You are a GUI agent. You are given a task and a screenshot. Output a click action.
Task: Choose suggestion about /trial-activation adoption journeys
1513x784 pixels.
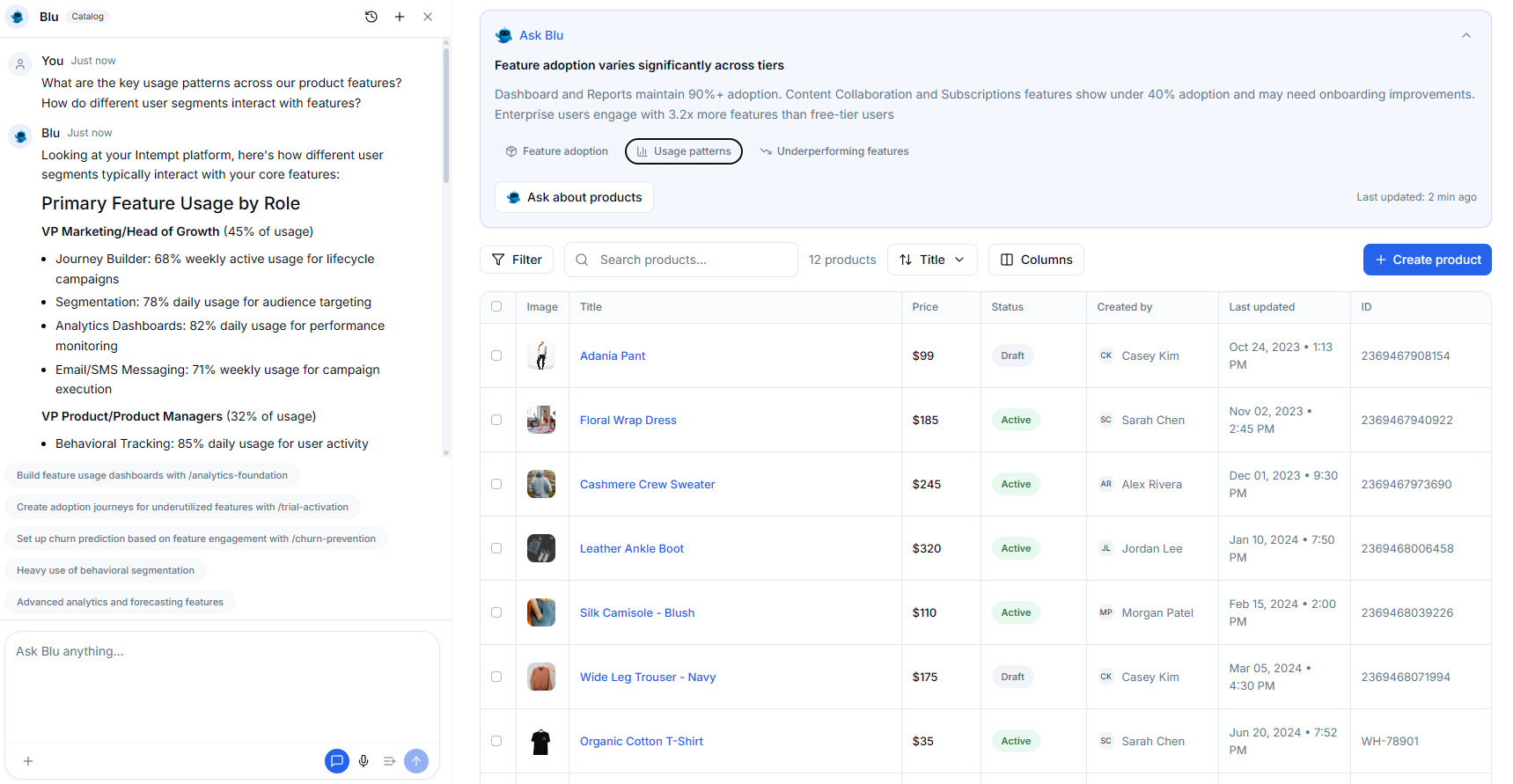pyautogui.click(x=182, y=507)
